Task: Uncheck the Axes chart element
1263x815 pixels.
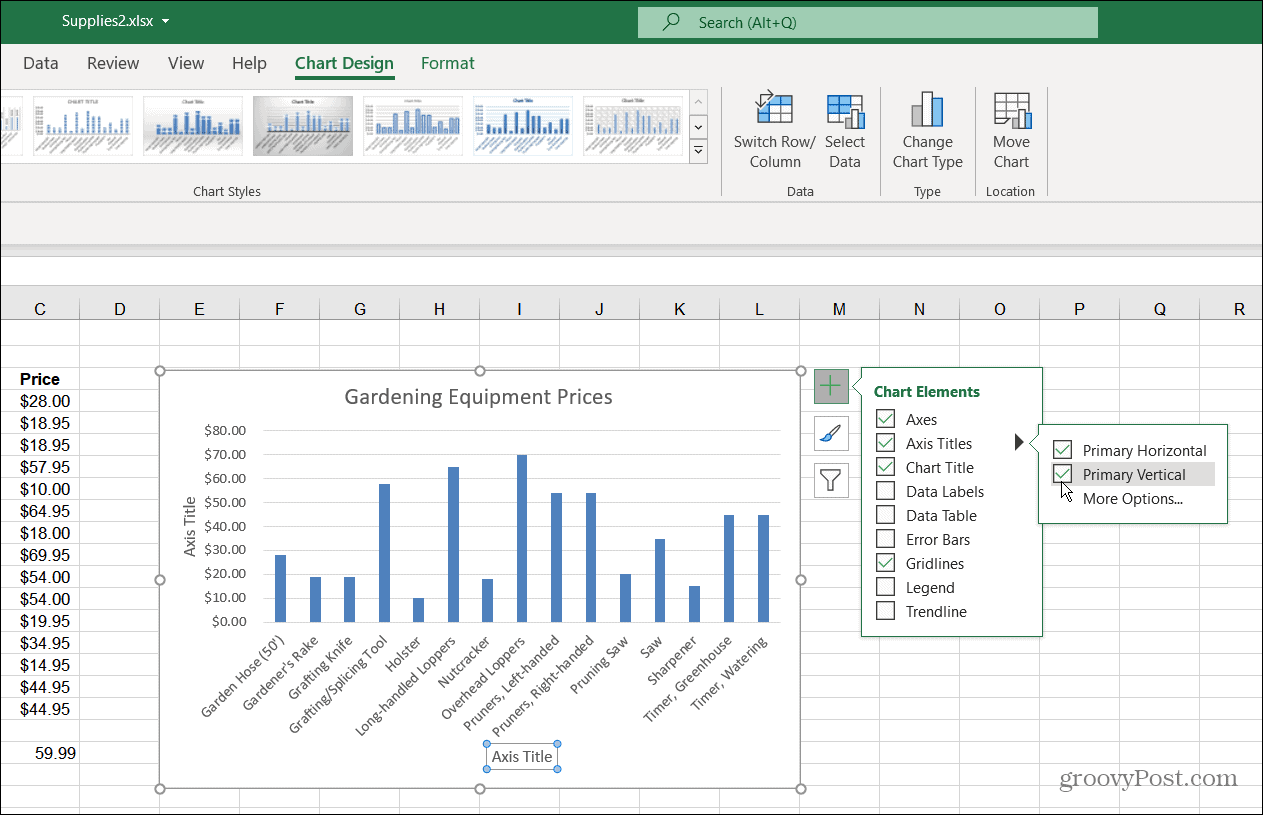Action: (x=885, y=419)
